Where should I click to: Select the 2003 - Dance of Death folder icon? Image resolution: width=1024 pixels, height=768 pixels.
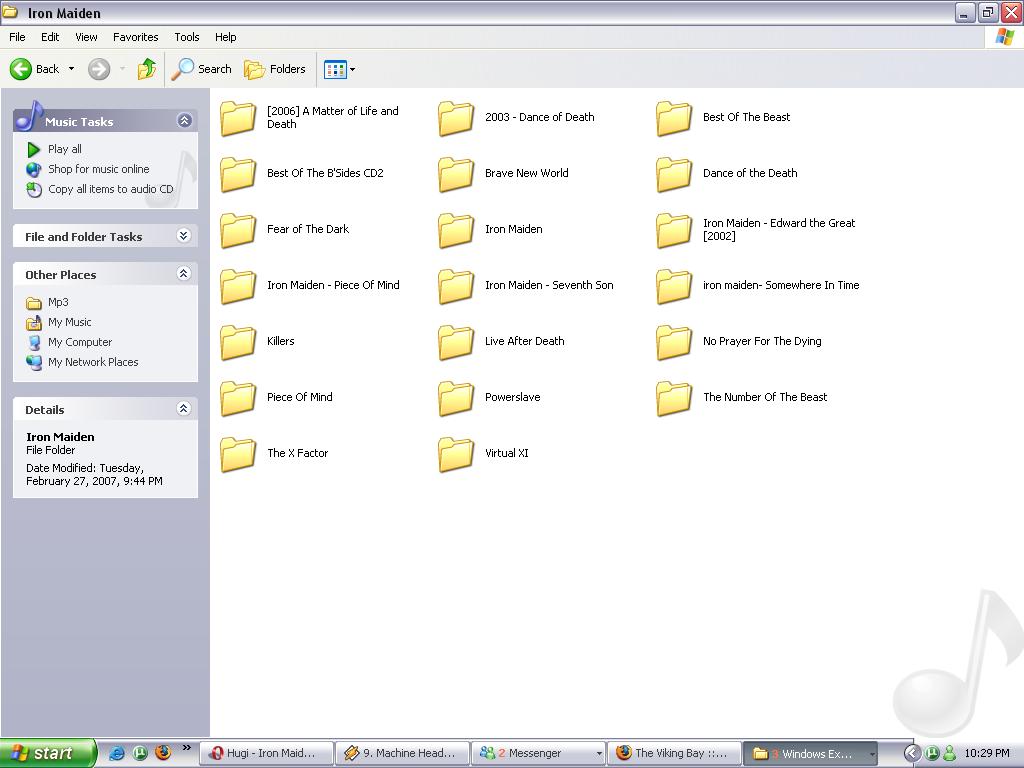click(456, 118)
